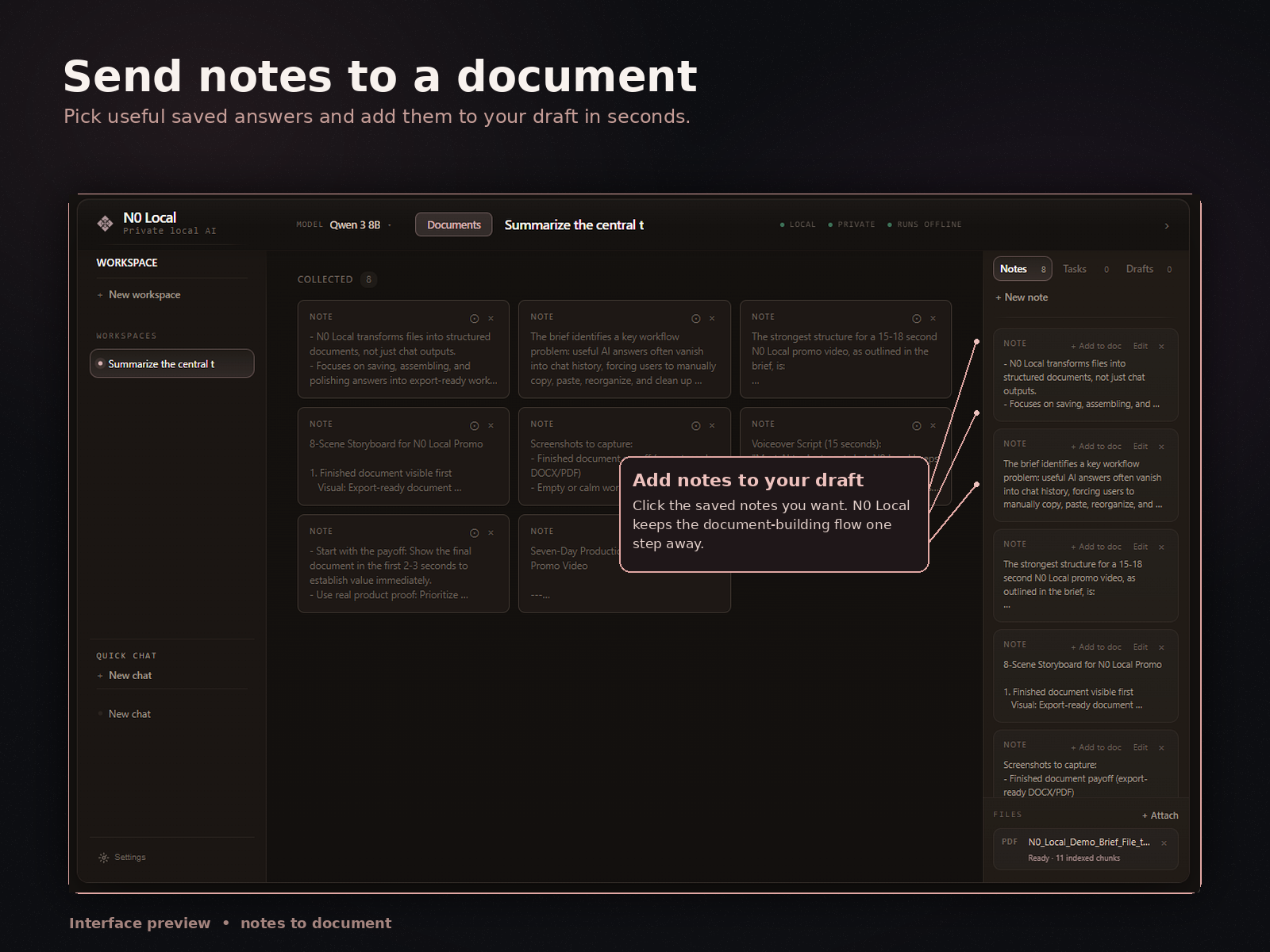Add 'The brief identifies a key workflow' sidebar note to doc
Screen dimensions: 1270x952
(x=1096, y=447)
